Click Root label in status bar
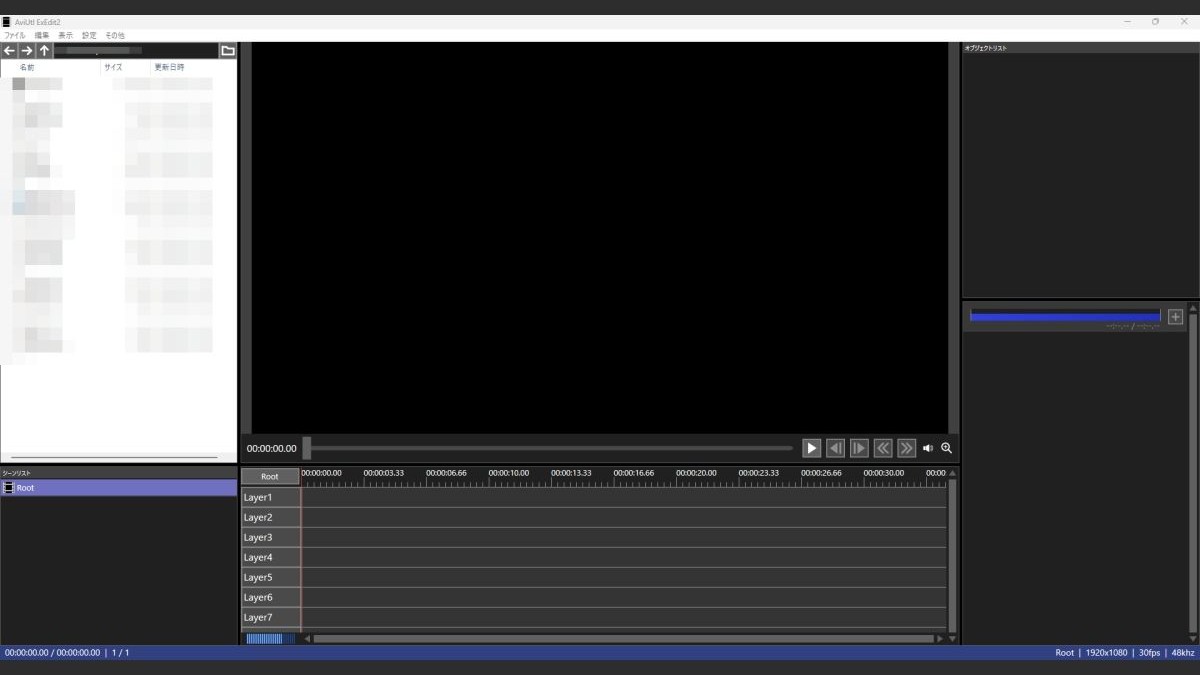Viewport: 1200px width, 675px height. coord(1065,653)
